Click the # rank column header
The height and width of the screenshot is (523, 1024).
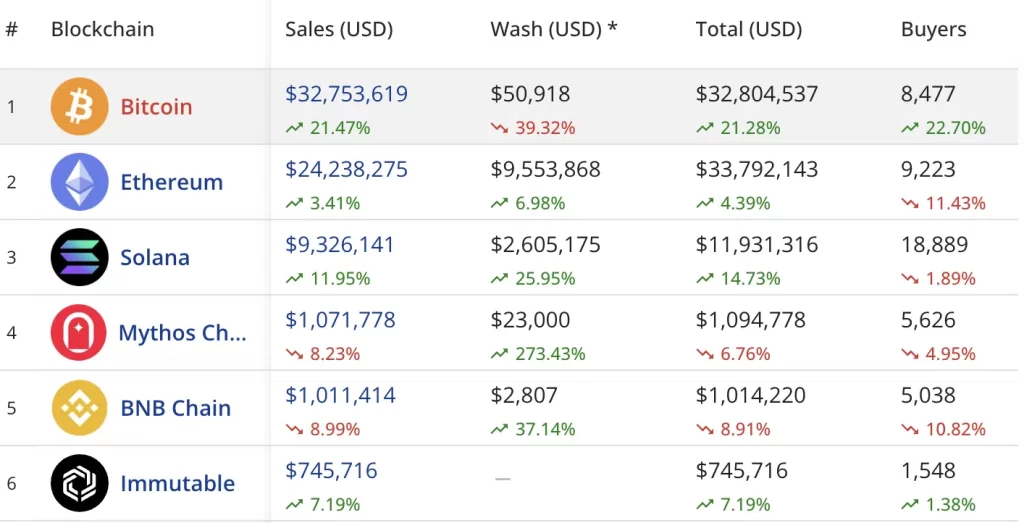(x=12, y=29)
